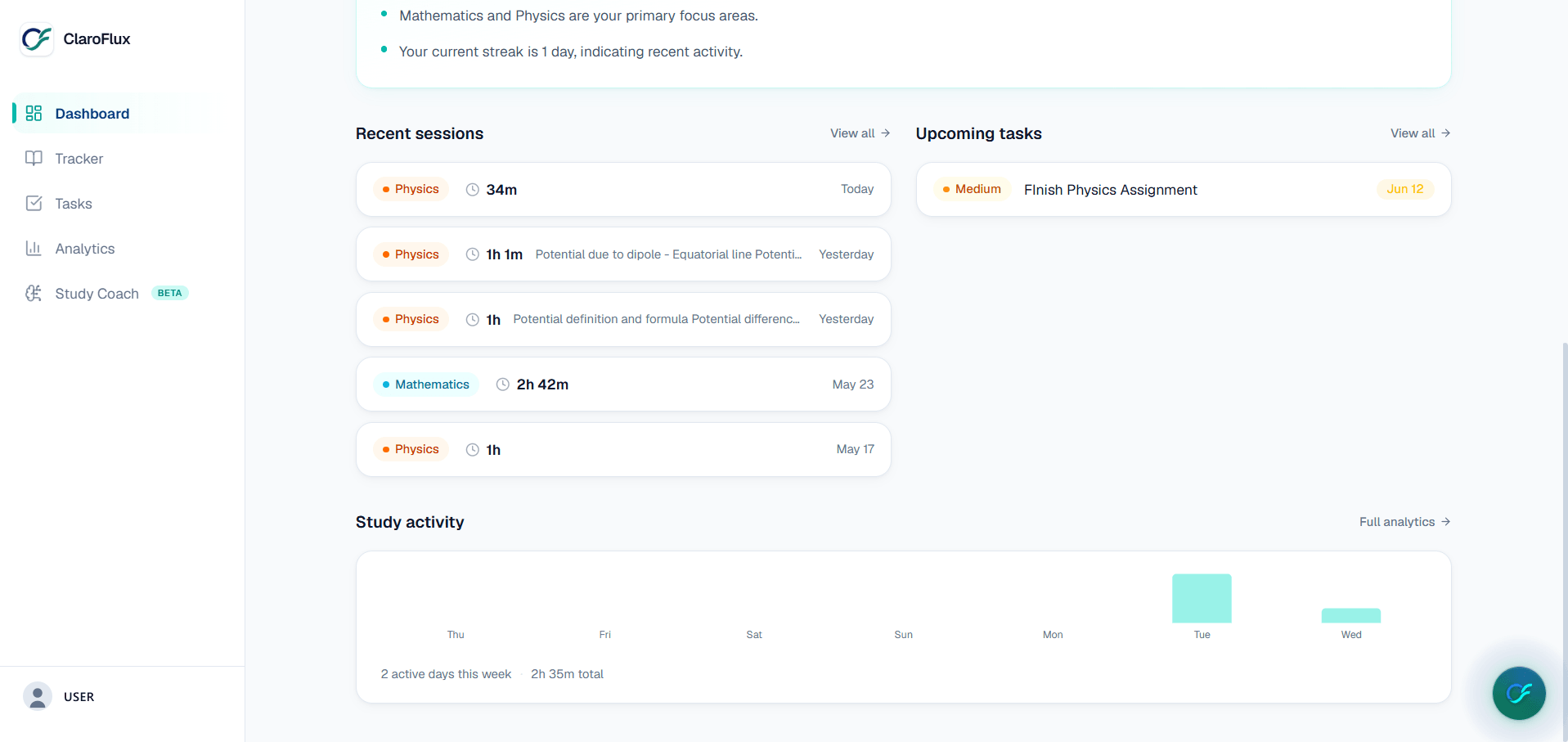Viewport: 1568px width, 742px height.
Task: Click the '2h 35m total' text
Action: 567,674
